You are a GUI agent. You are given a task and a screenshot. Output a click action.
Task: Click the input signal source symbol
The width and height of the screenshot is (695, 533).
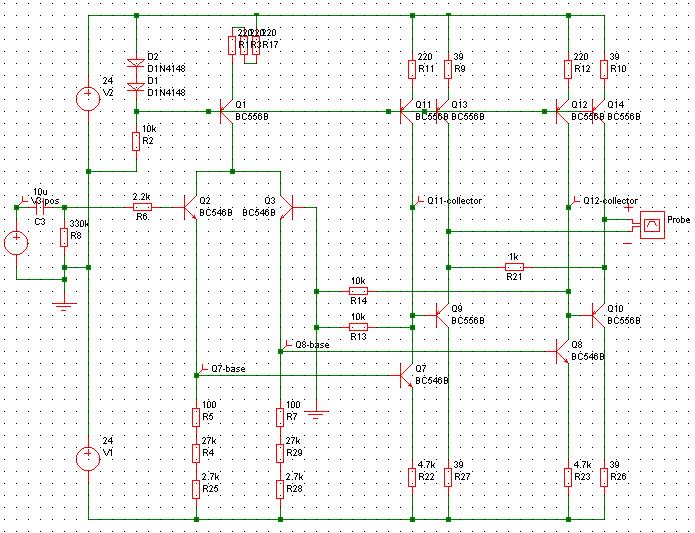tap(16, 243)
